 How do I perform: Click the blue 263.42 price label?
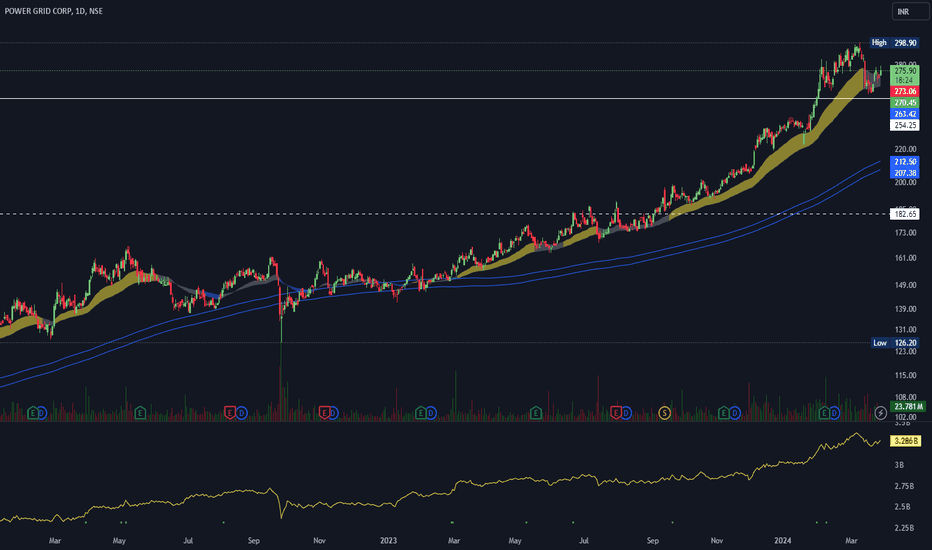905,114
